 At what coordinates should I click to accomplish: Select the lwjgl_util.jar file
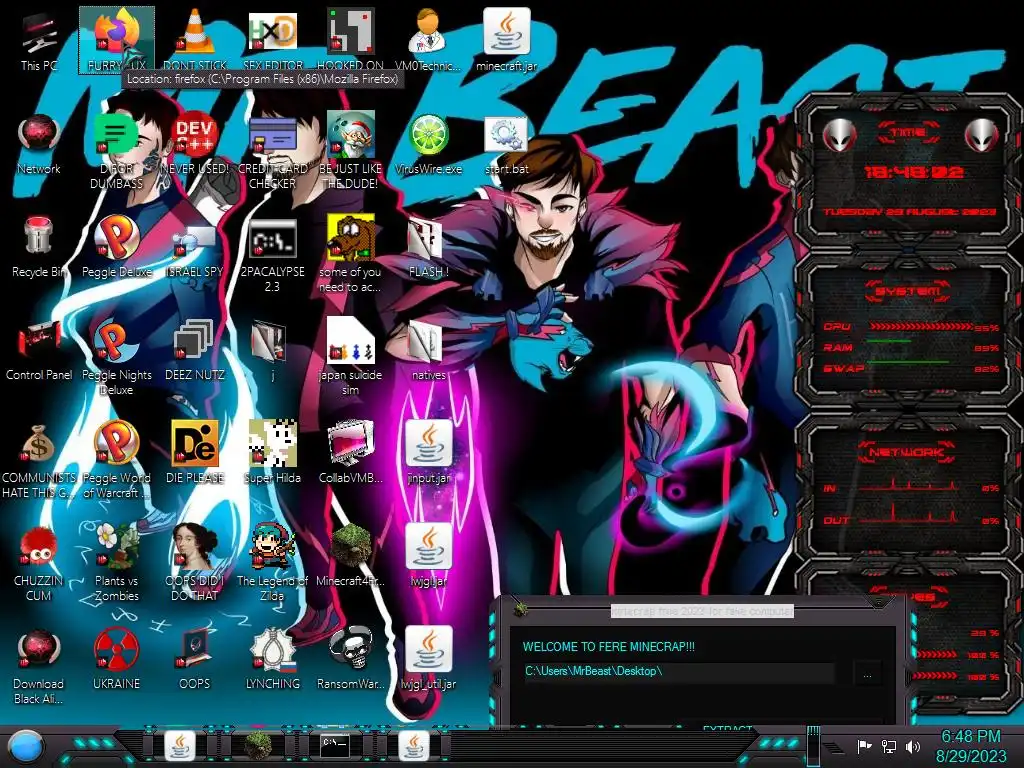point(428,660)
